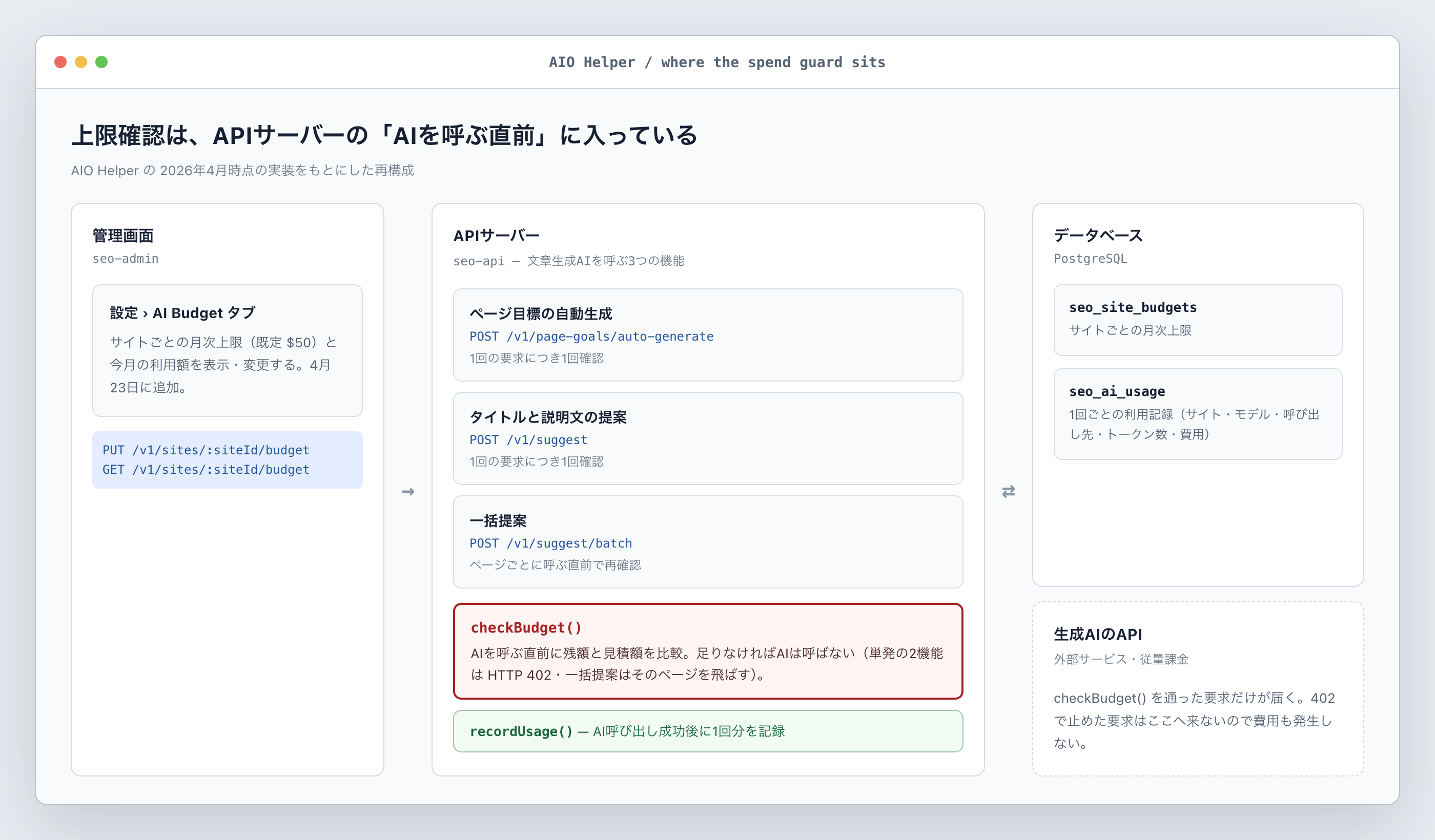Select the red checkBudget() label
This screenshot has height=840, width=1435.
[526, 627]
